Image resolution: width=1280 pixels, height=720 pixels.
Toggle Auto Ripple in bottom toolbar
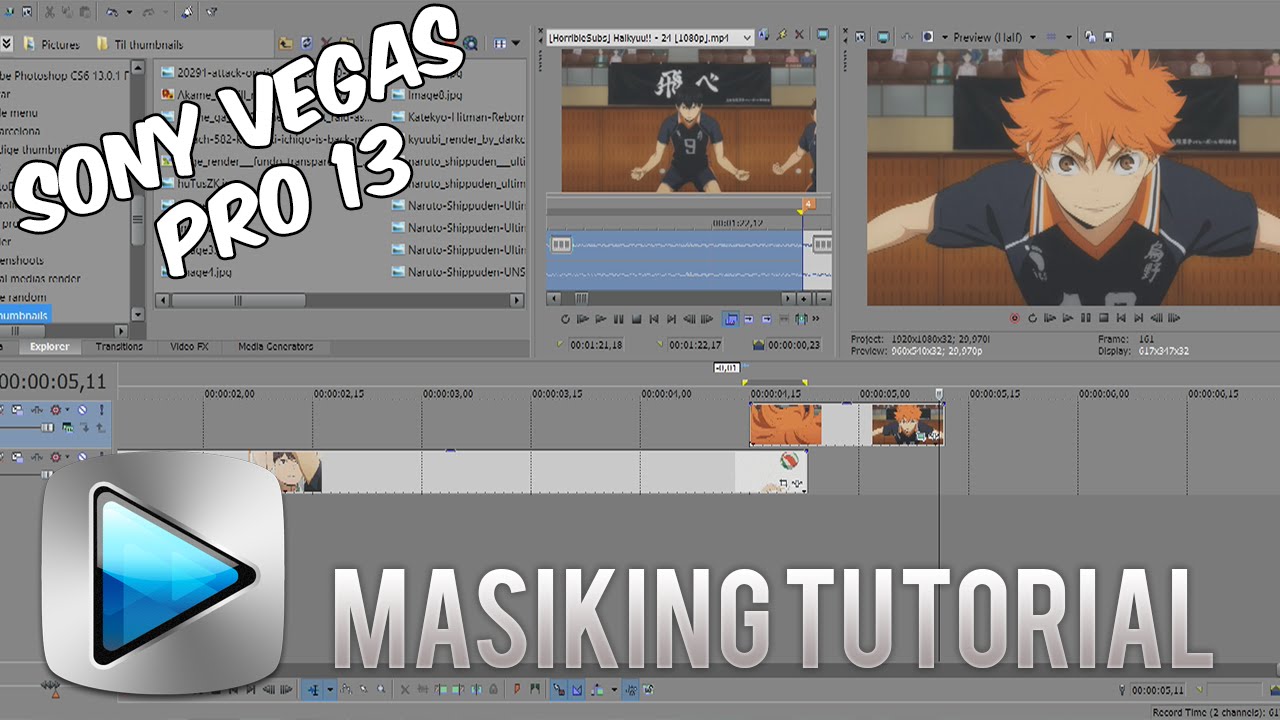[x=596, y=690]
